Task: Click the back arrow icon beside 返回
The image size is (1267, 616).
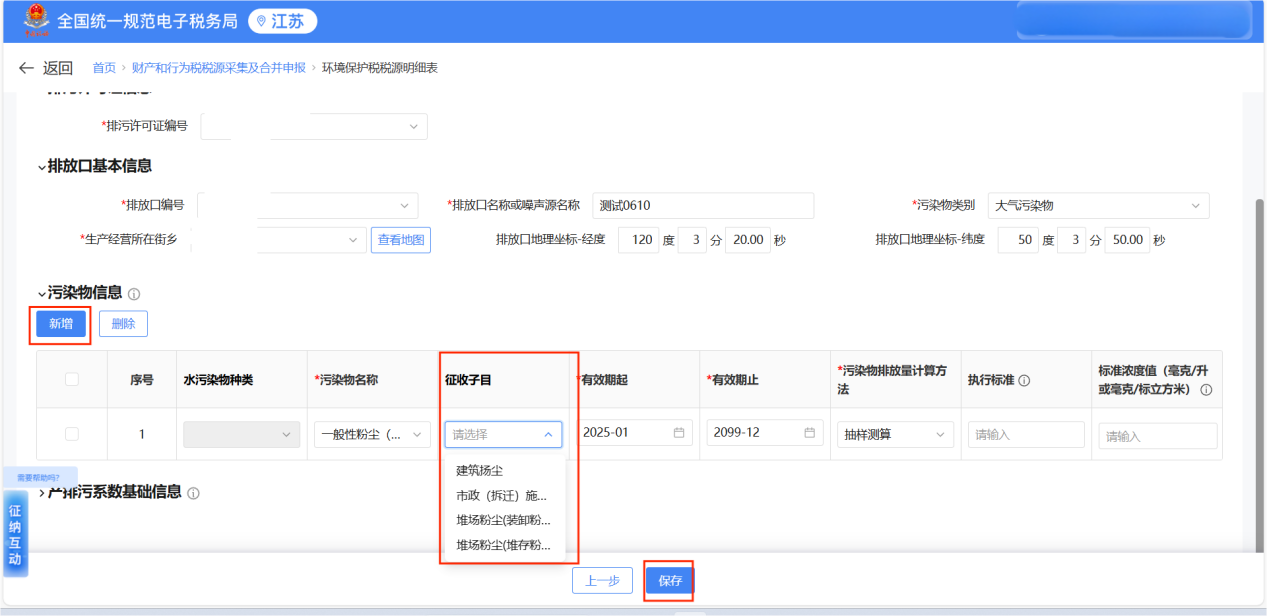Action: [27, 68]
